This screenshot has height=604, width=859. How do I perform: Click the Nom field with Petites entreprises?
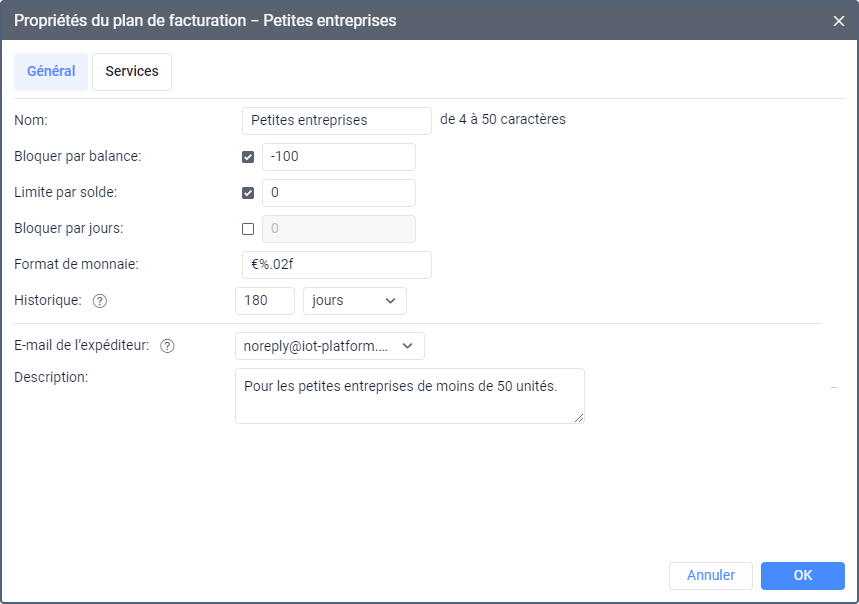(x=337, y=121)
